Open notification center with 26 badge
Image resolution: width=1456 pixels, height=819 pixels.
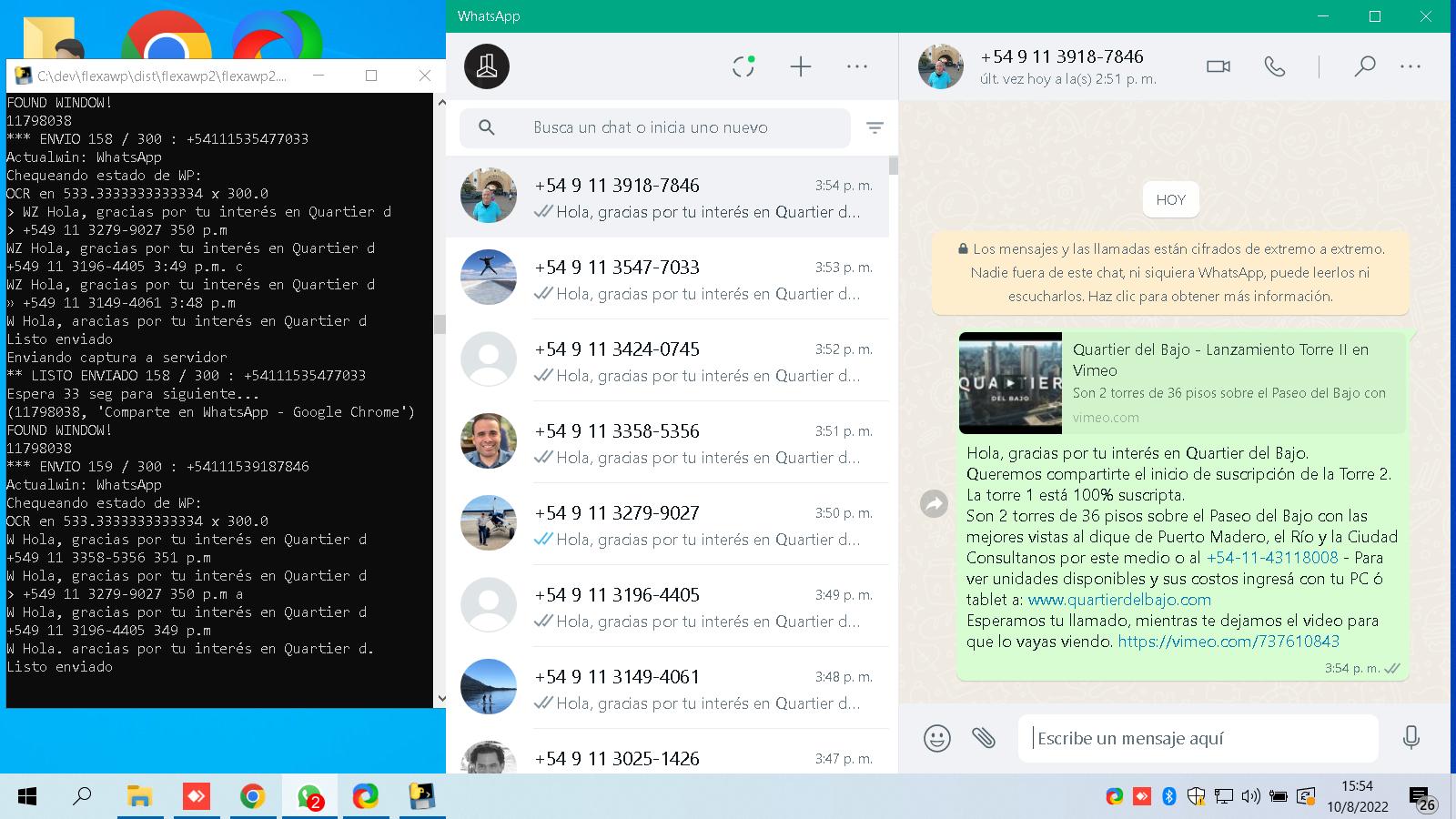(1421, 800)
